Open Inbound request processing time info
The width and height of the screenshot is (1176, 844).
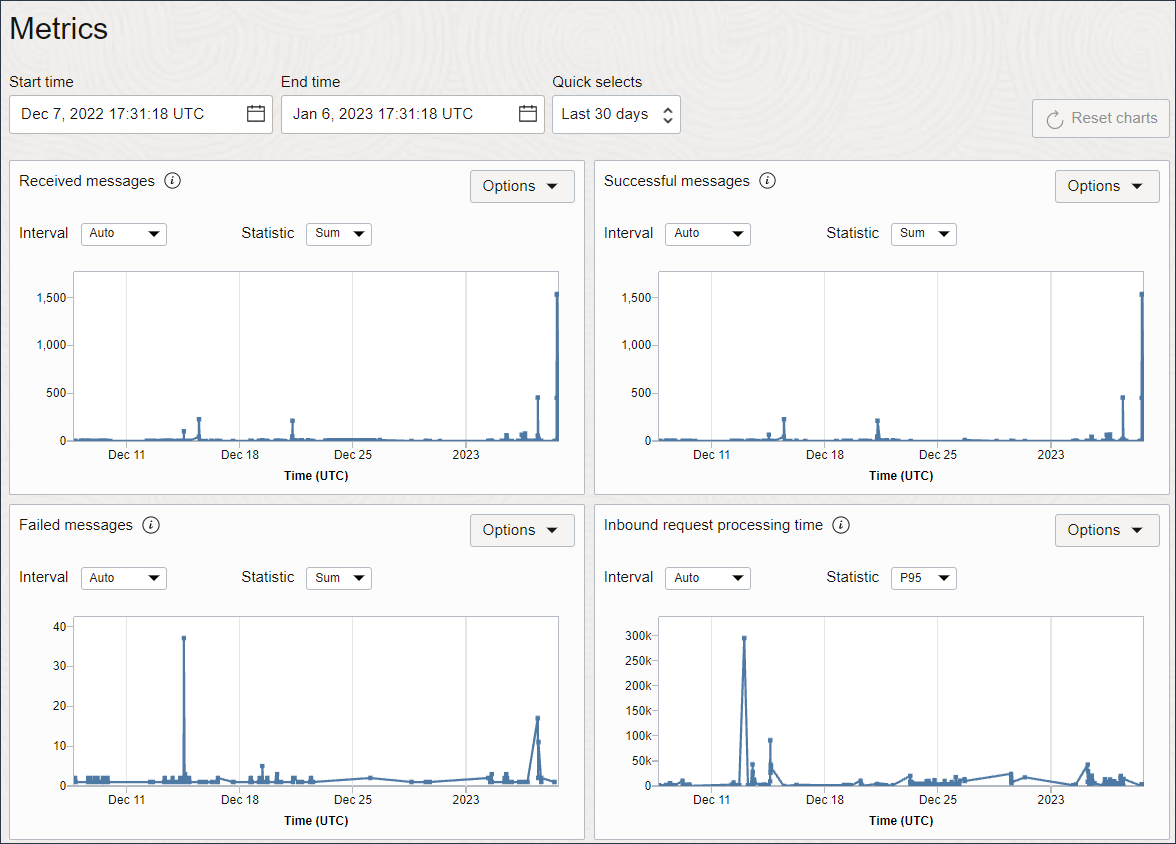tap(841, 525)
